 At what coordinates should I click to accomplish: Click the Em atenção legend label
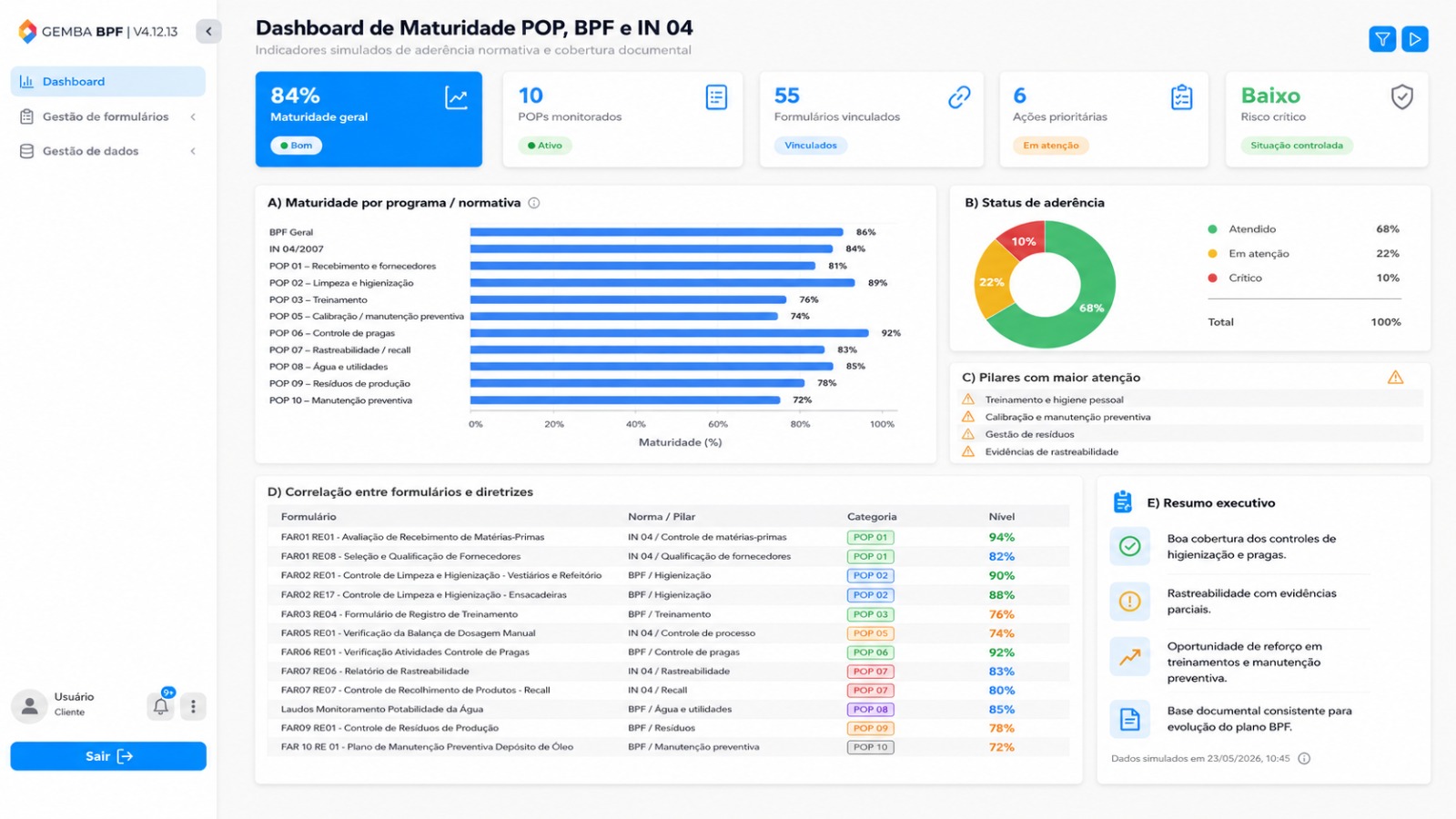point(1259,254)
